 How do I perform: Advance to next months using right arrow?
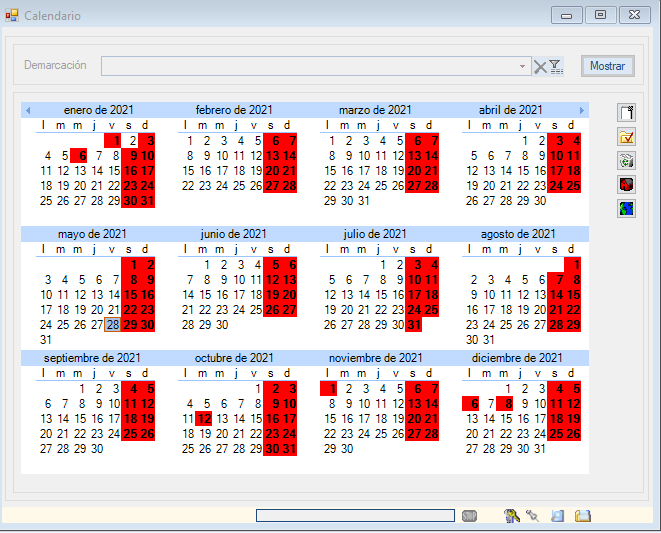point(581,110)
